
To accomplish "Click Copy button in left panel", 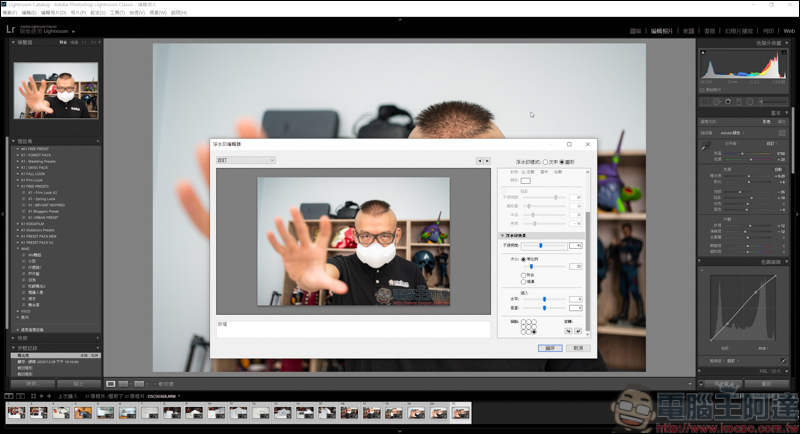I will click(x=32, y=384).
